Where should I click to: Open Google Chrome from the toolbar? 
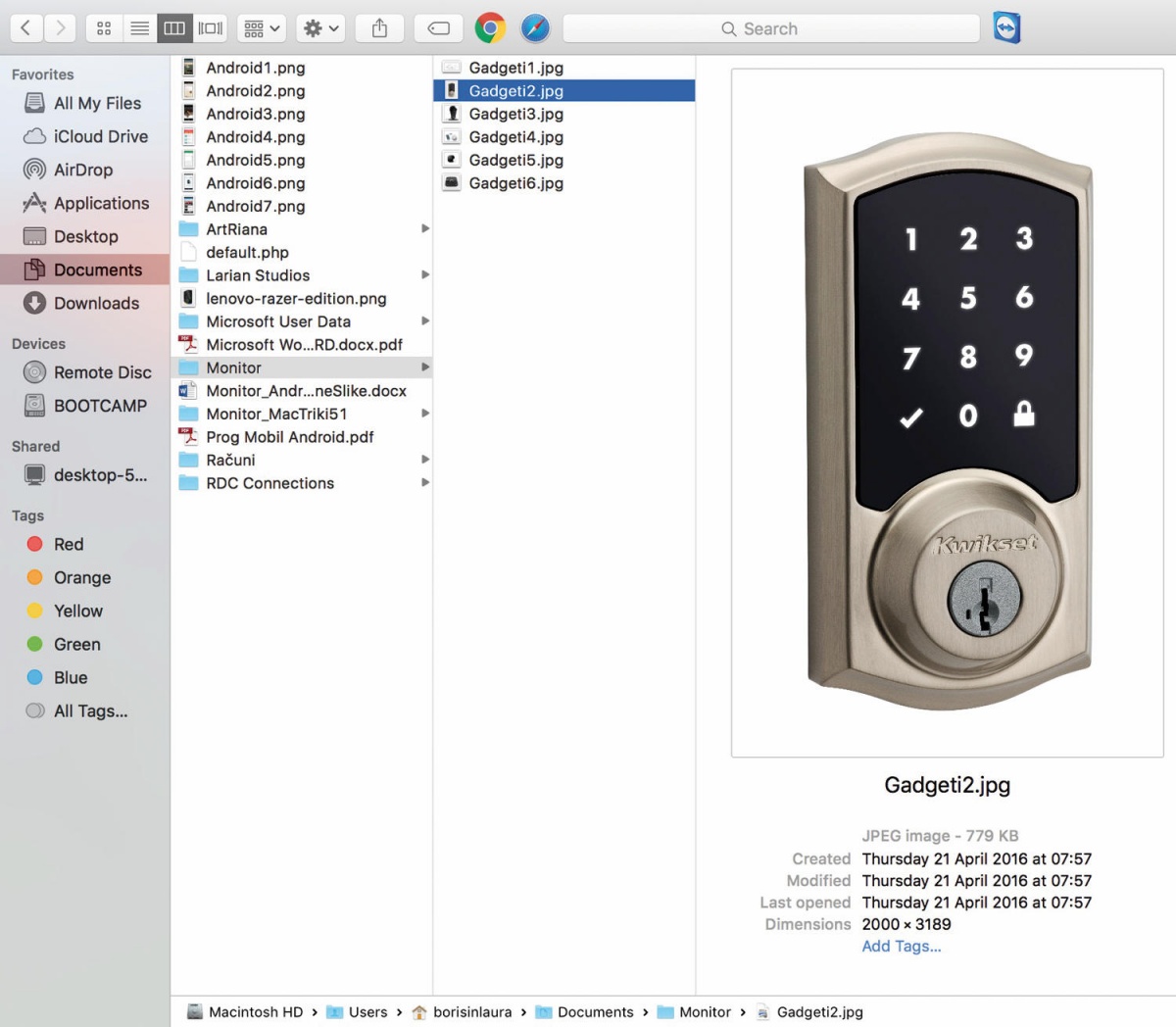(490, 28)
